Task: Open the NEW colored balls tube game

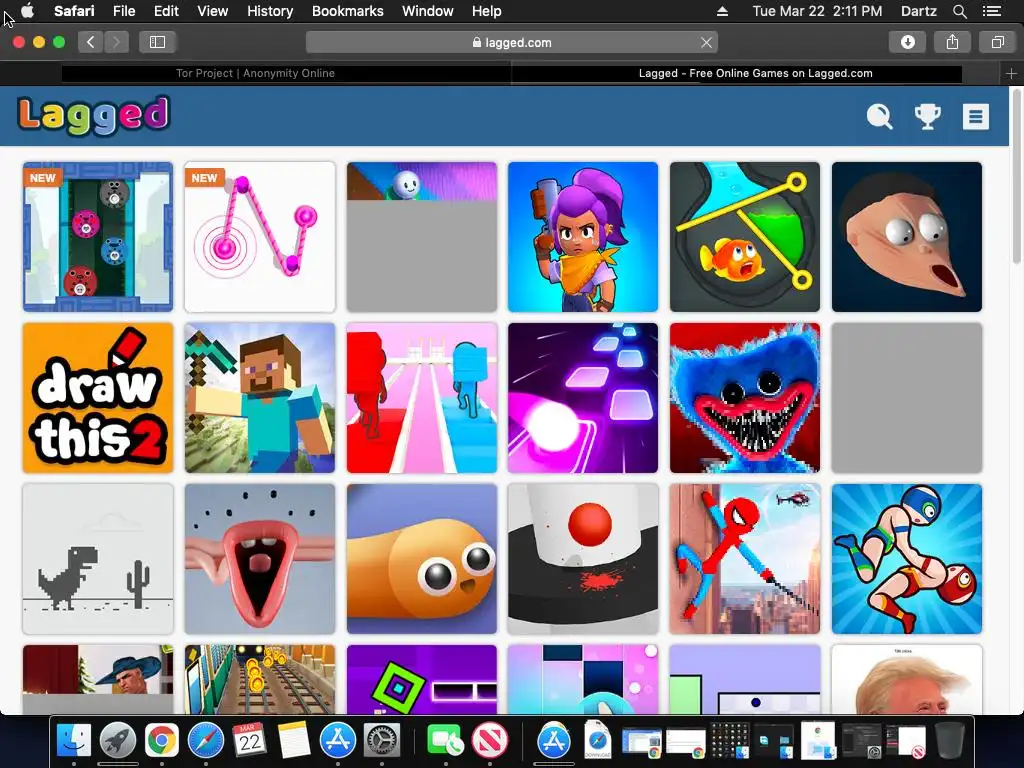Action: click(98, 237)
